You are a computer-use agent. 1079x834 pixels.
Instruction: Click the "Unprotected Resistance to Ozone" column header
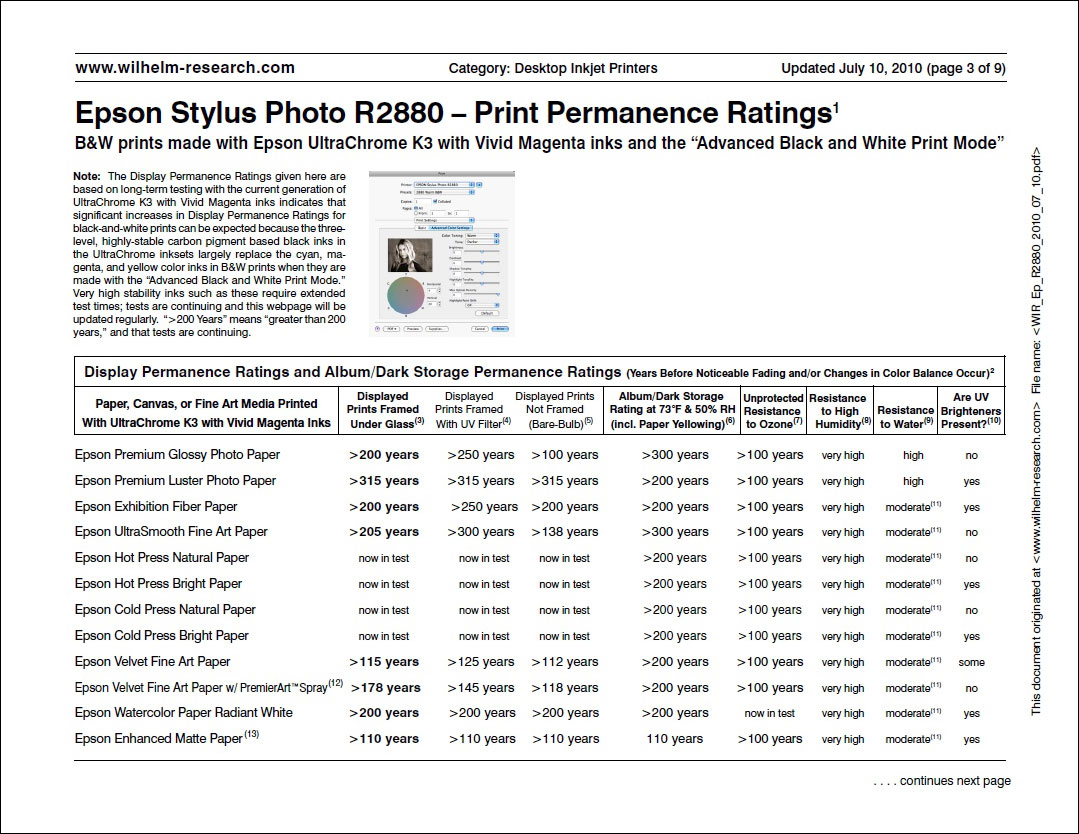pos(773,411)
